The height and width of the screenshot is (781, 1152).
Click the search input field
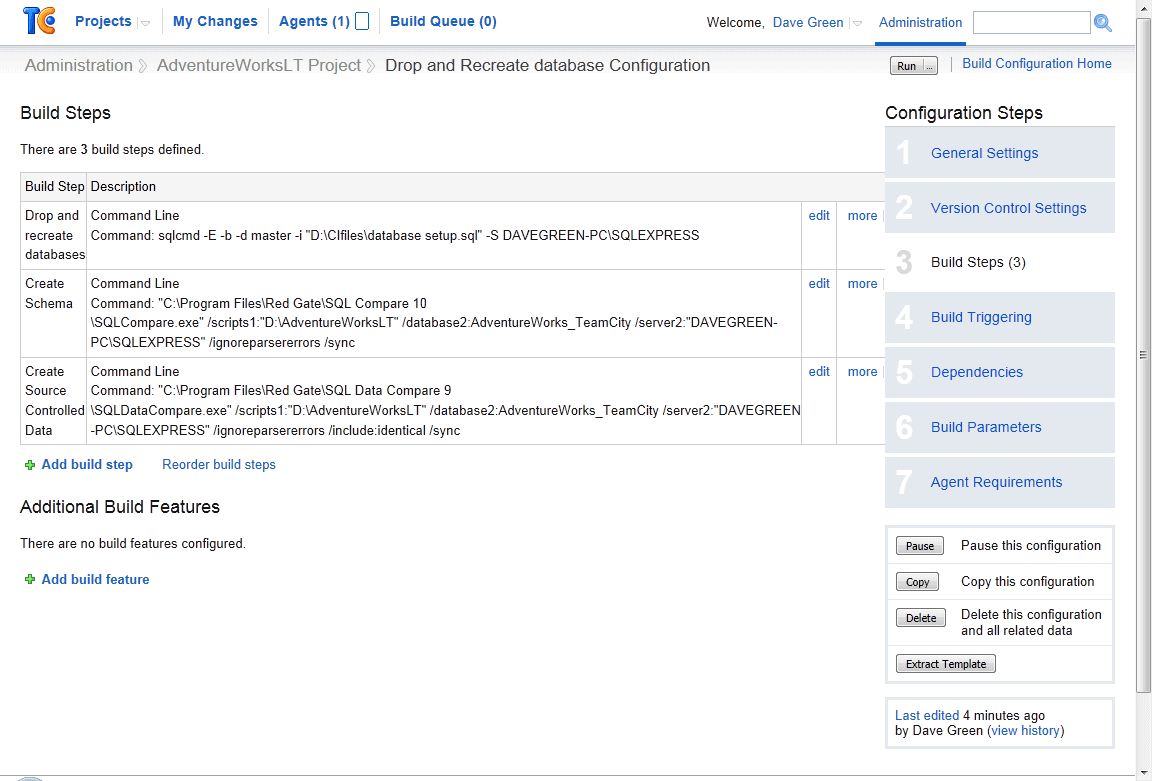click(1032, 23)
